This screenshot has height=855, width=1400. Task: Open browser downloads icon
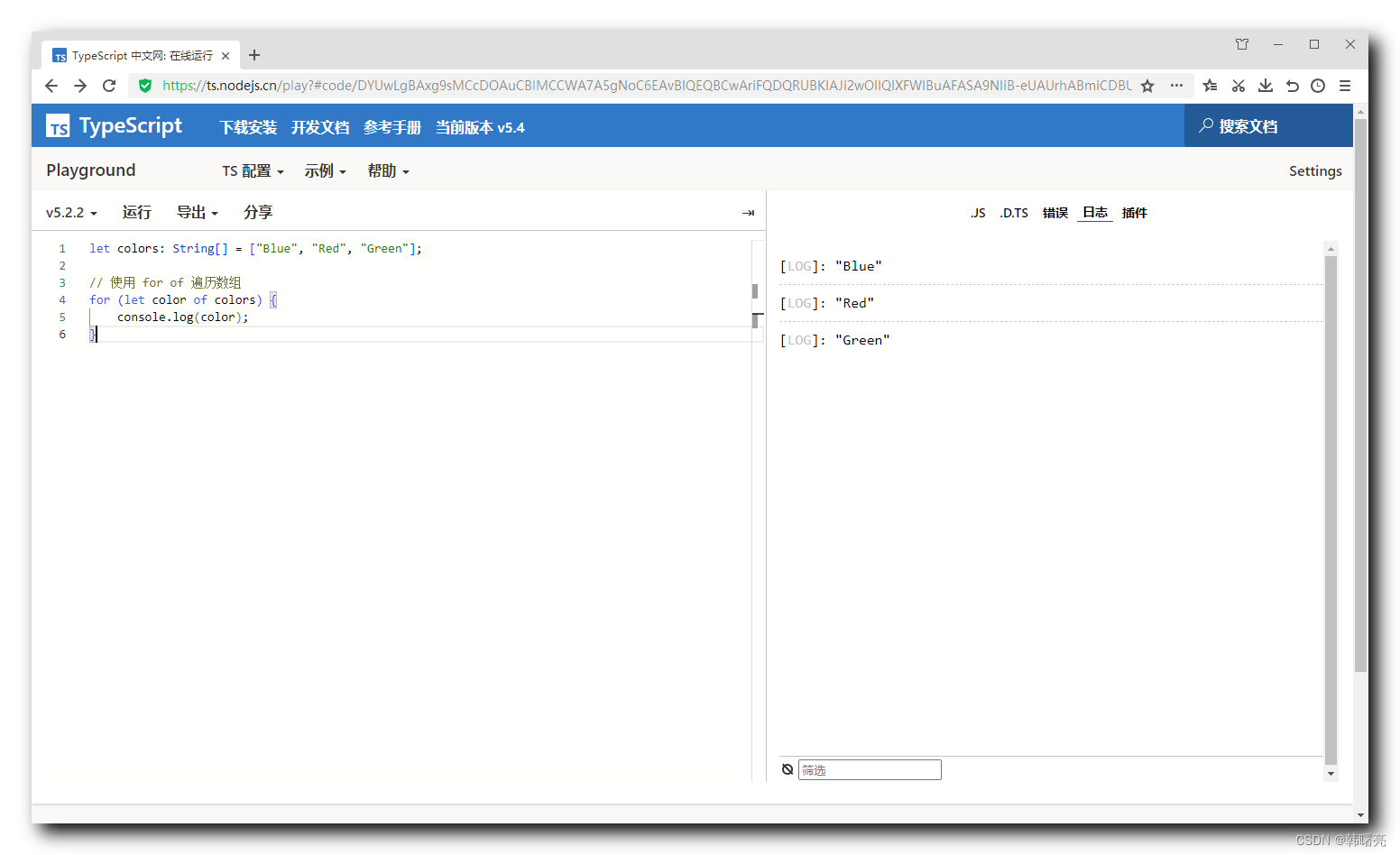1266,86
